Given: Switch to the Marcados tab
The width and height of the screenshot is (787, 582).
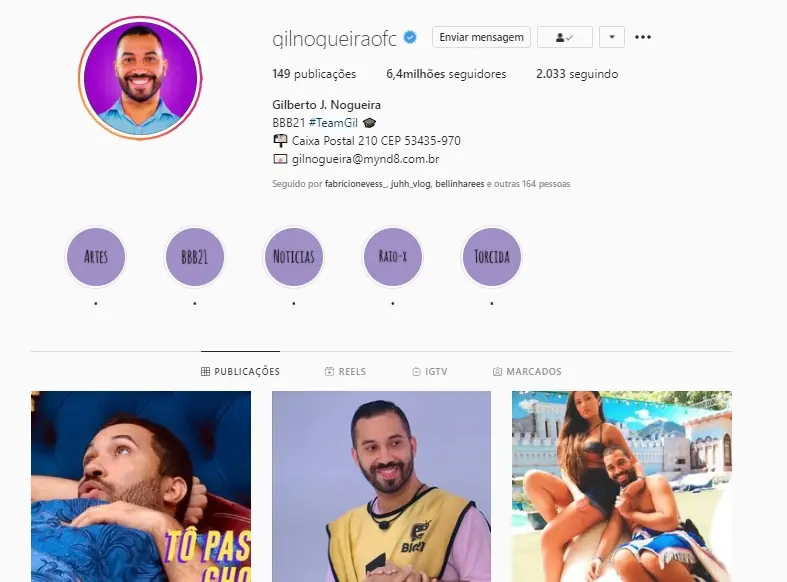Looking at the screenshot, I should click(x=527, y=371).
